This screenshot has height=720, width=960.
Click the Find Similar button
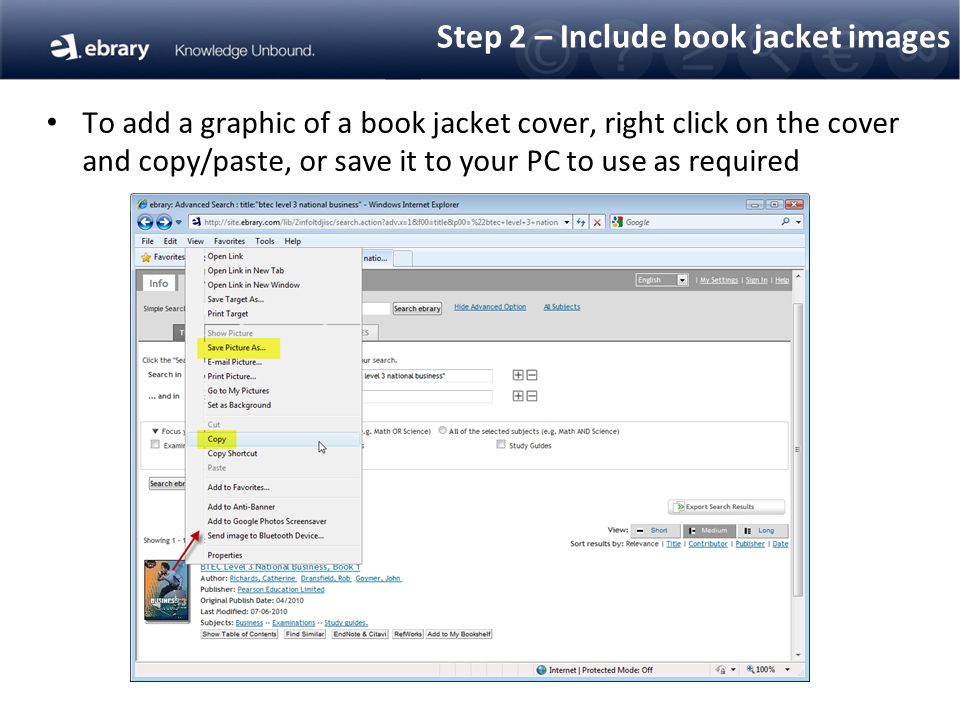305,634
